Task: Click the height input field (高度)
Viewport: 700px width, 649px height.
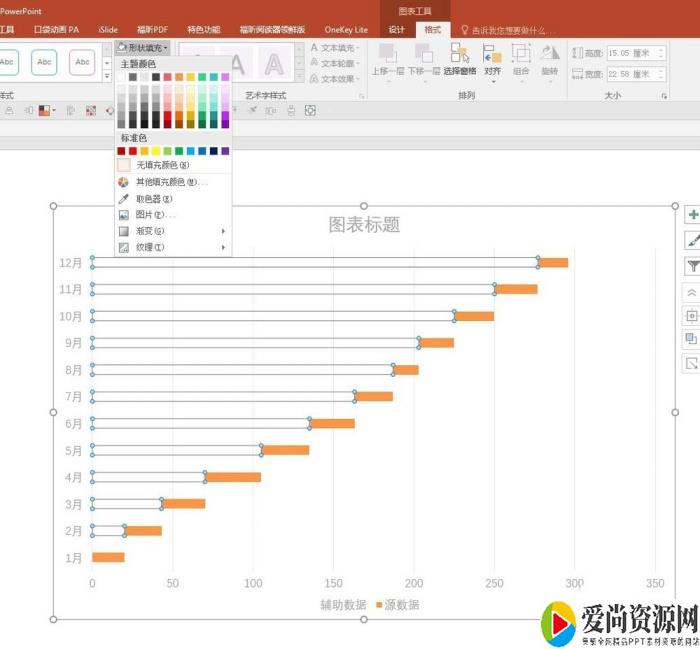Action: pos(628,52)
